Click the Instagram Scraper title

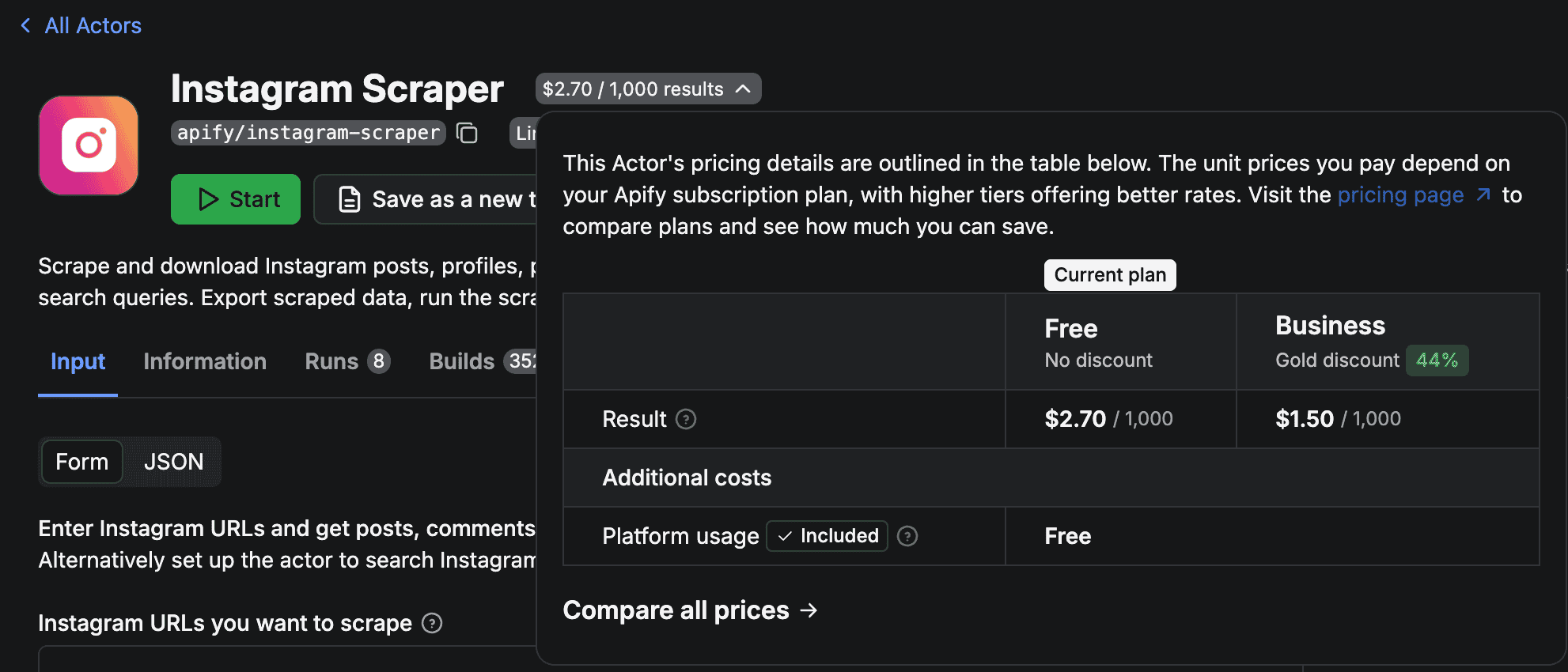pos(337,89)
